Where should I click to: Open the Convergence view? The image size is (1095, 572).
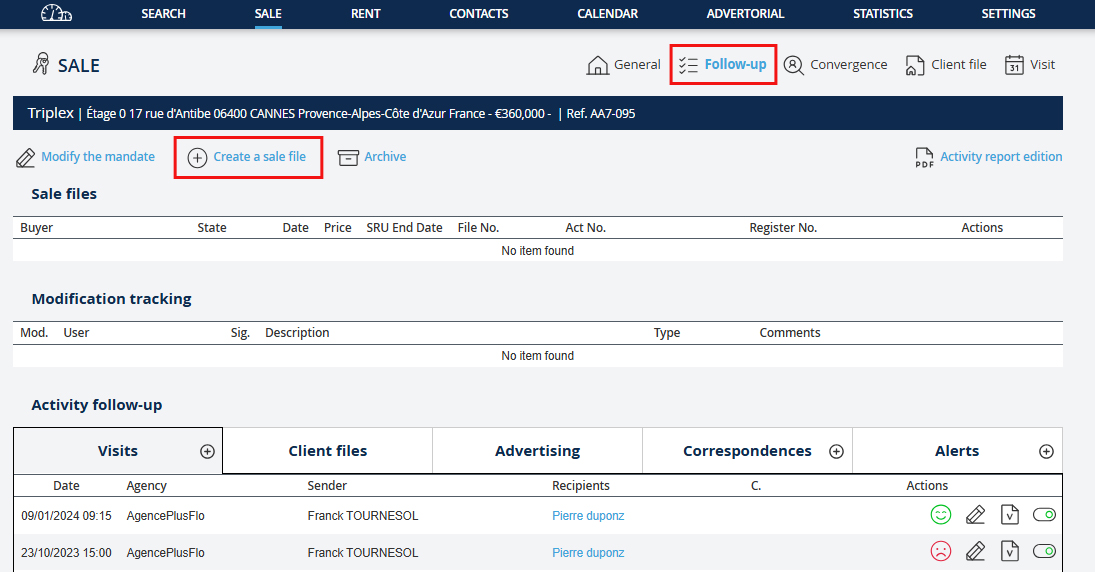(836, 65)
